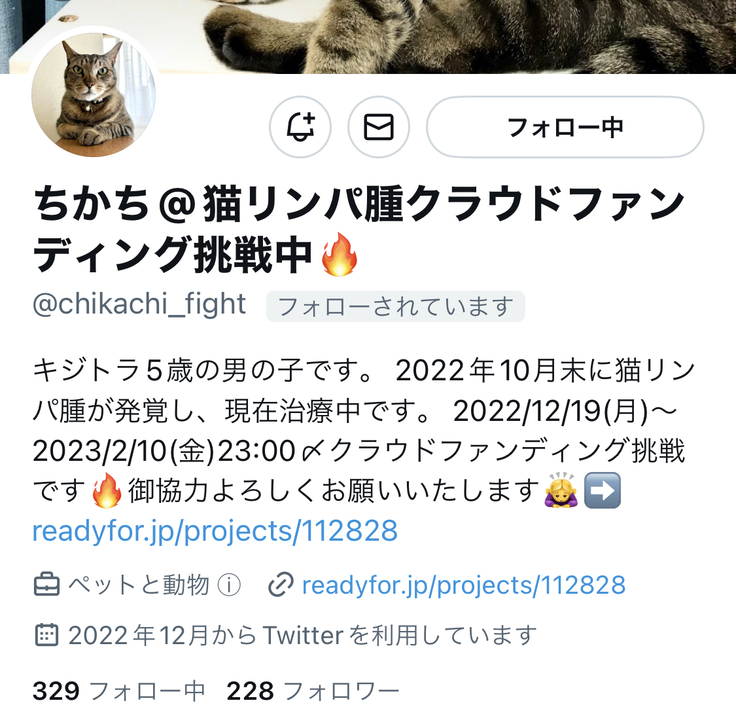Open readyfor.jp link in bio text

pos(215,531)
